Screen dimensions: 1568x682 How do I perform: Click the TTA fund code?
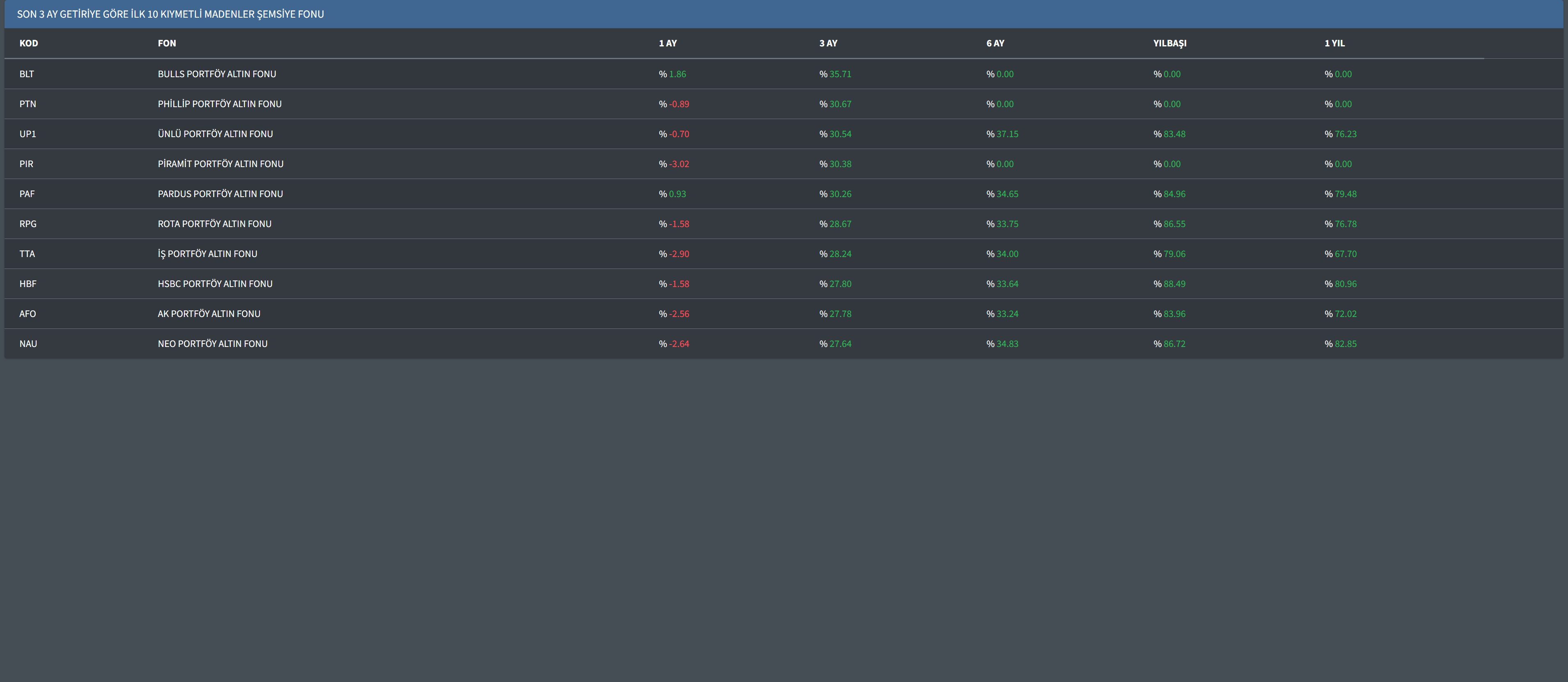pos(27,254)
